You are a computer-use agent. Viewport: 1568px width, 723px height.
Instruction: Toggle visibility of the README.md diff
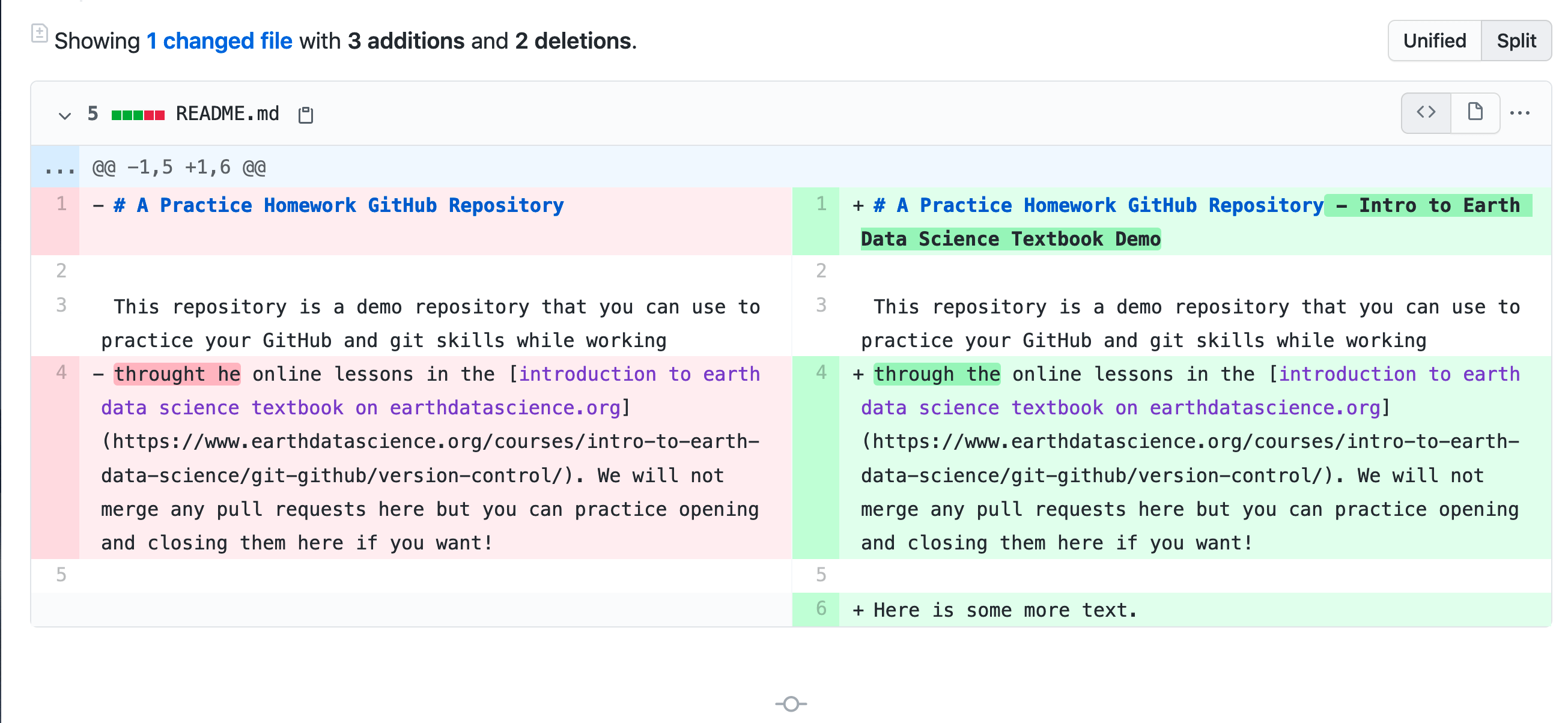[64, 115]
